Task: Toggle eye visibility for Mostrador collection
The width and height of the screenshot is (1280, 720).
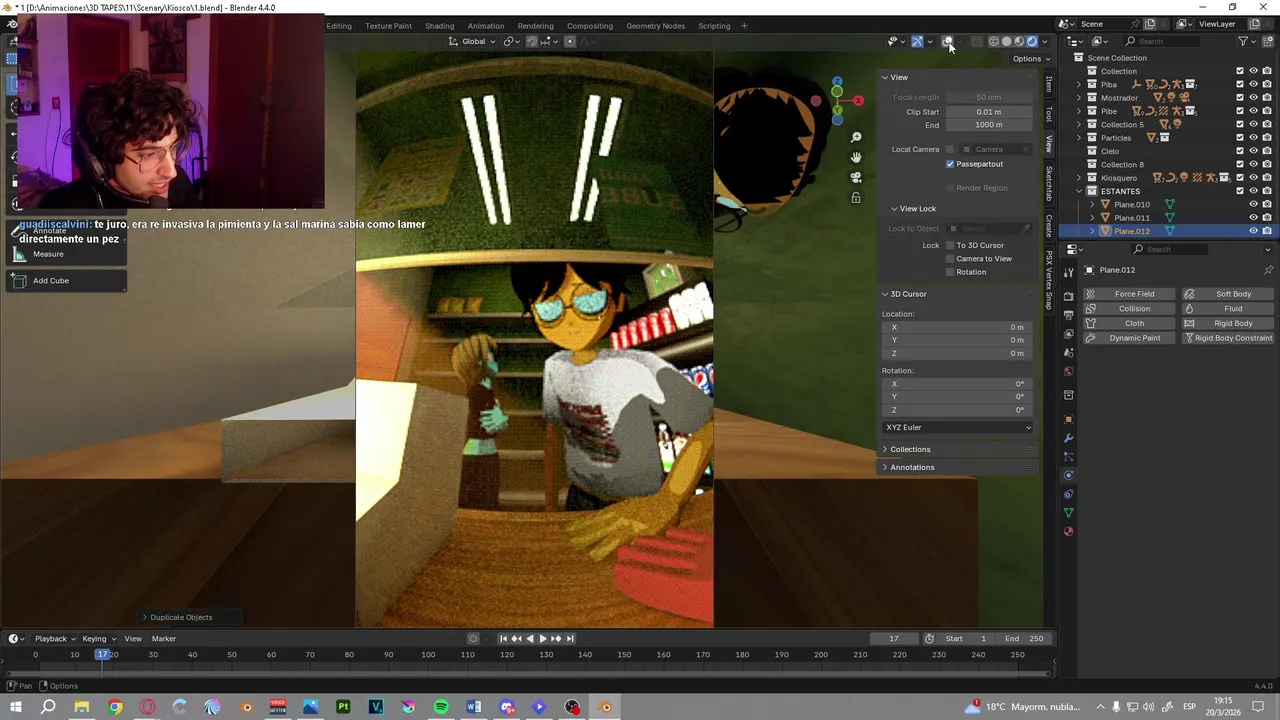Action: click(1253, 98)
